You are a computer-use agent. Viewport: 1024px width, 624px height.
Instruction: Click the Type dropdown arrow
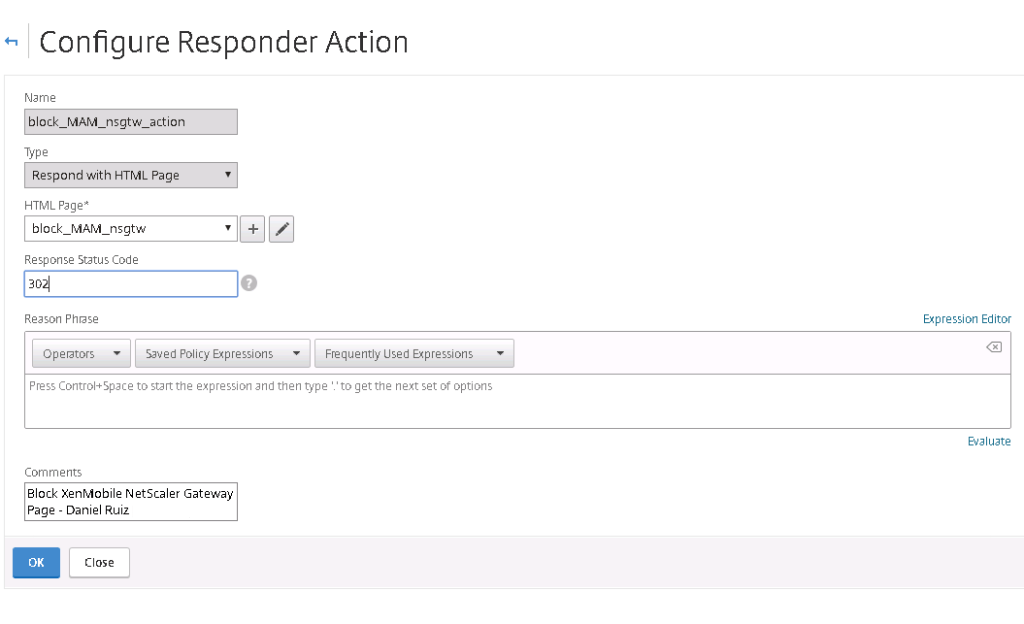pos(230,174)
